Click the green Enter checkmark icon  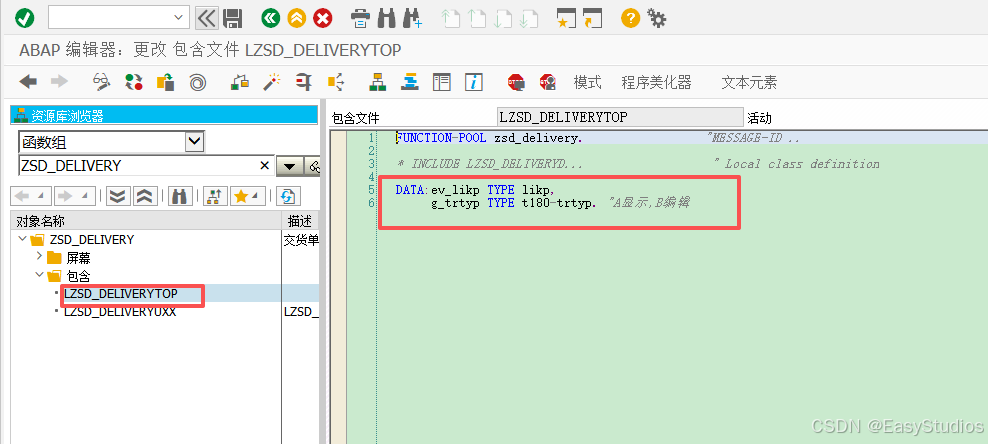click(25, 18)
